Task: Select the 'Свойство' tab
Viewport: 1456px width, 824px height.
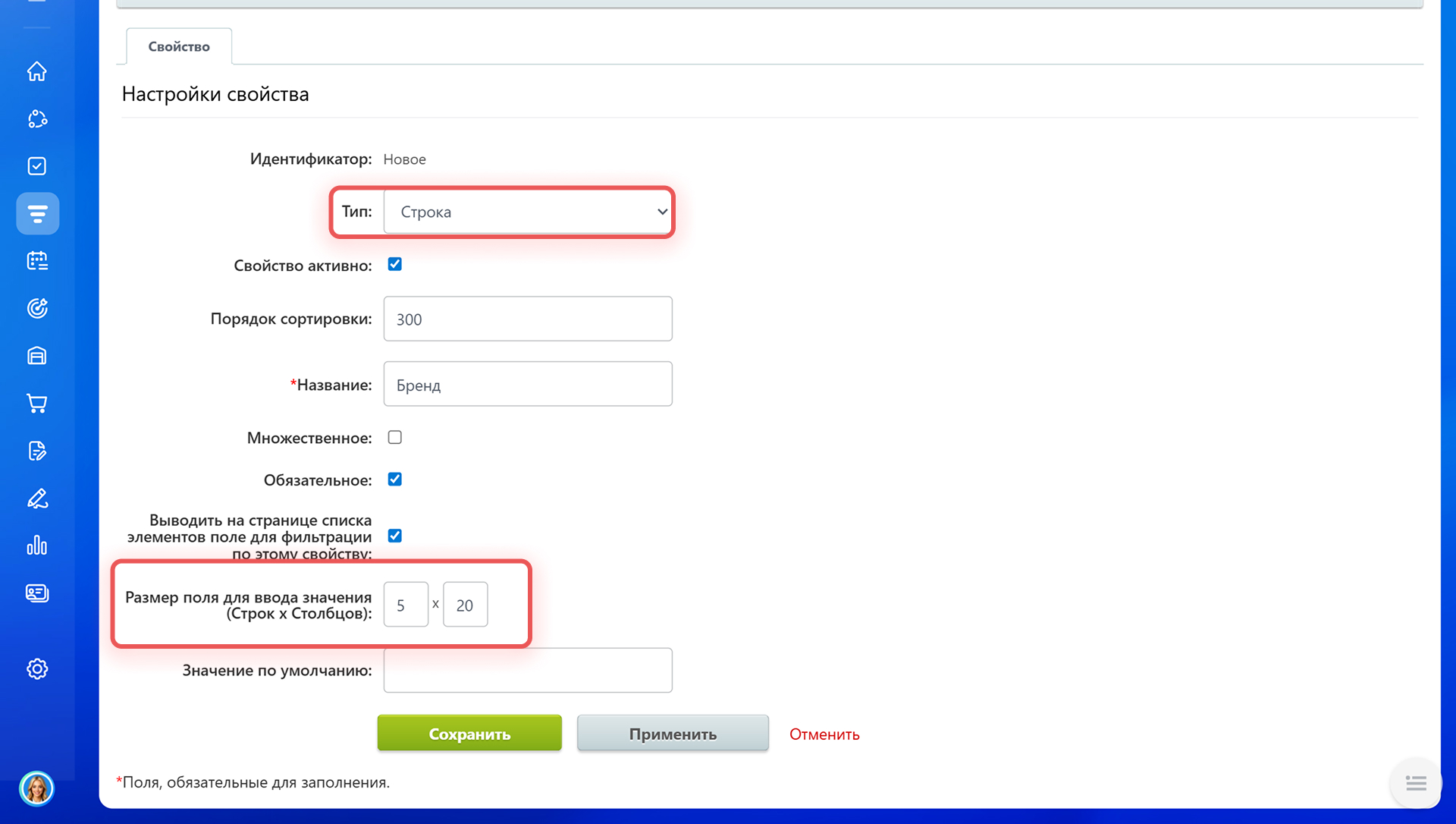Action: coord(179,46)
